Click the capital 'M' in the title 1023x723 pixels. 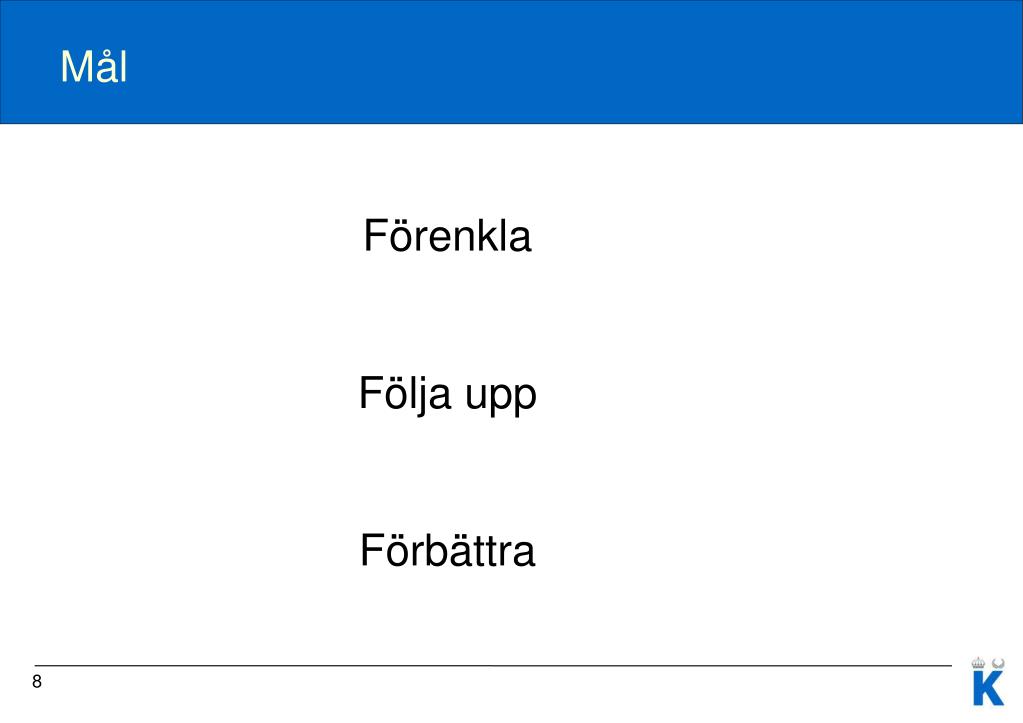76,67
